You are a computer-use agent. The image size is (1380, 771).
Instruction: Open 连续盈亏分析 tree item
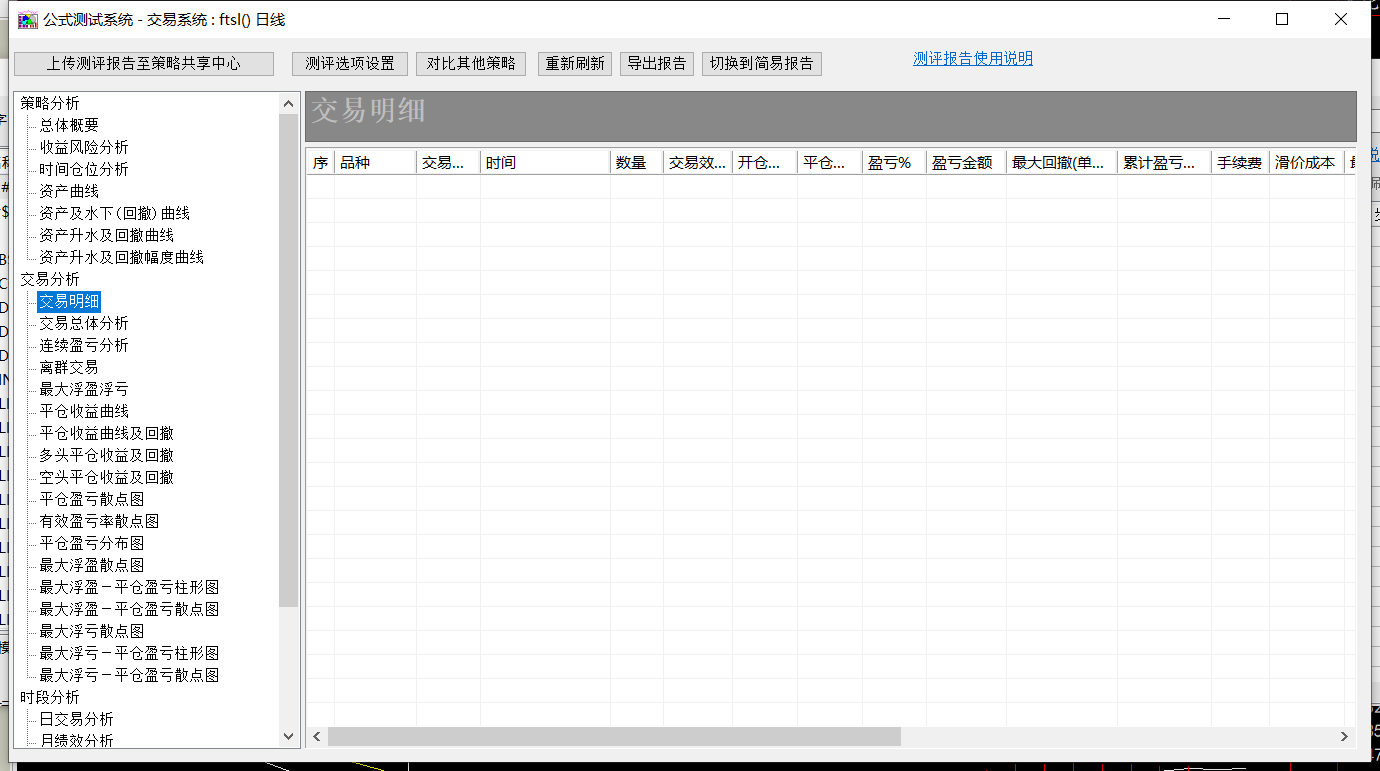coord(84,345)
